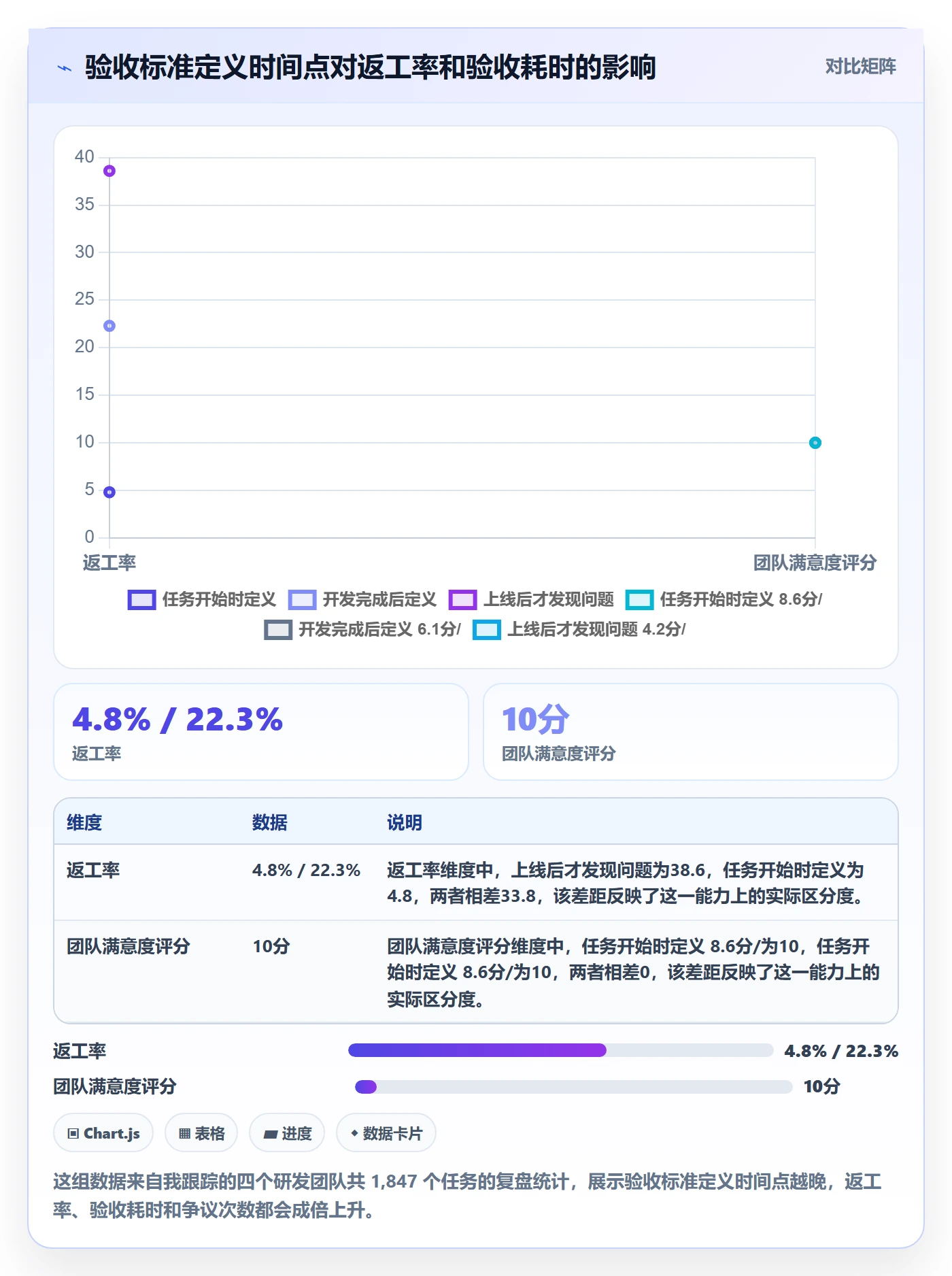Click the light blue data point near 22

tap(109, 326)
